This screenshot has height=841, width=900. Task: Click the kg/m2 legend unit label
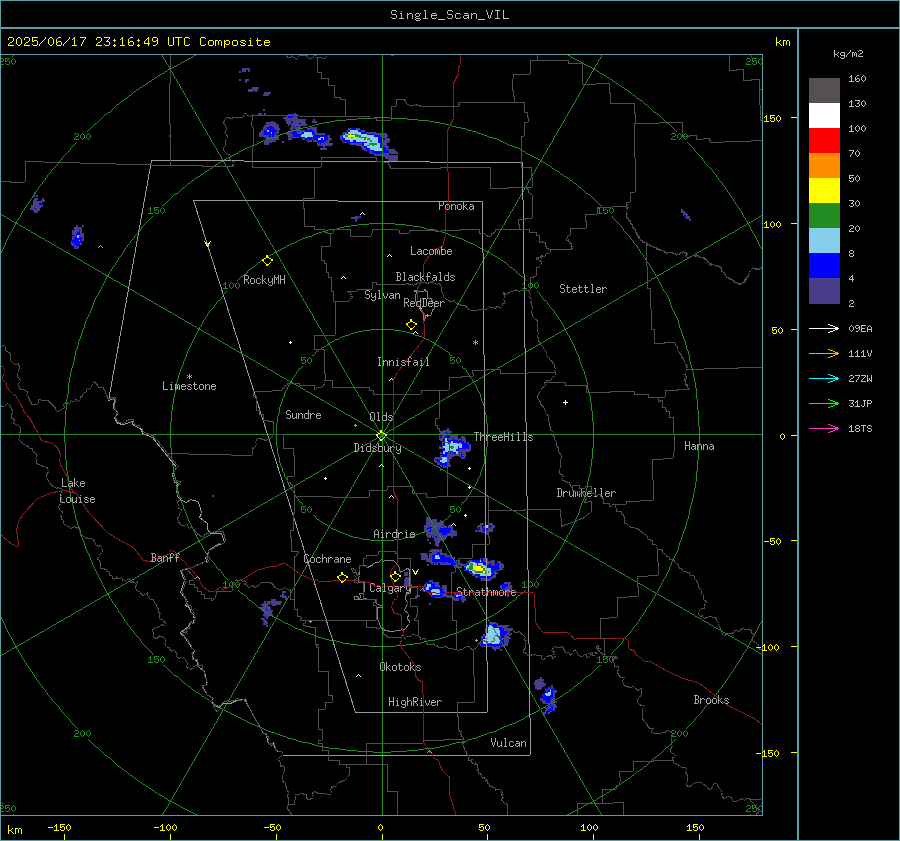pos(848,54)
